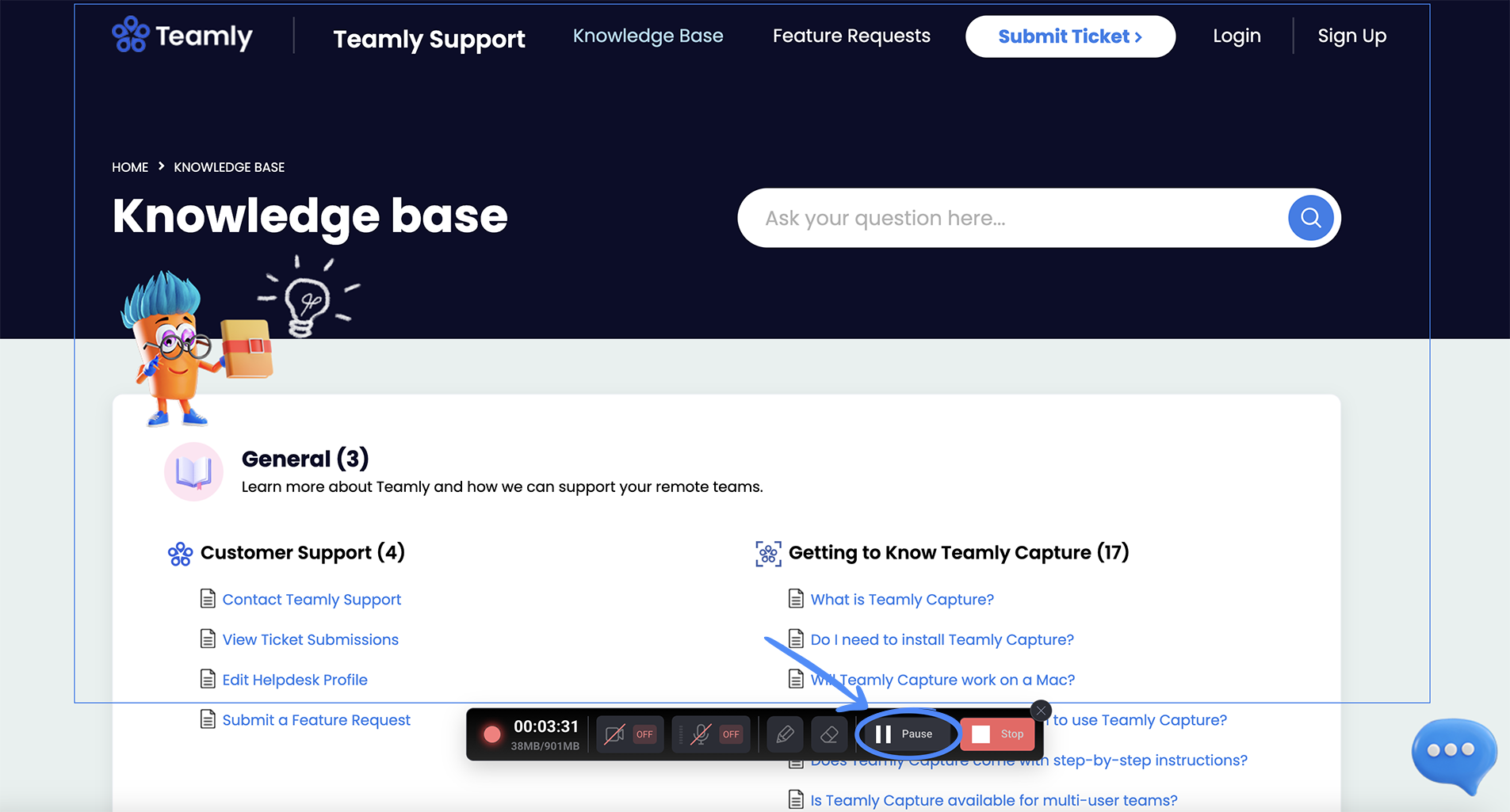
Task: Open the Contact Teamly Support article
Action: point(312,600)
